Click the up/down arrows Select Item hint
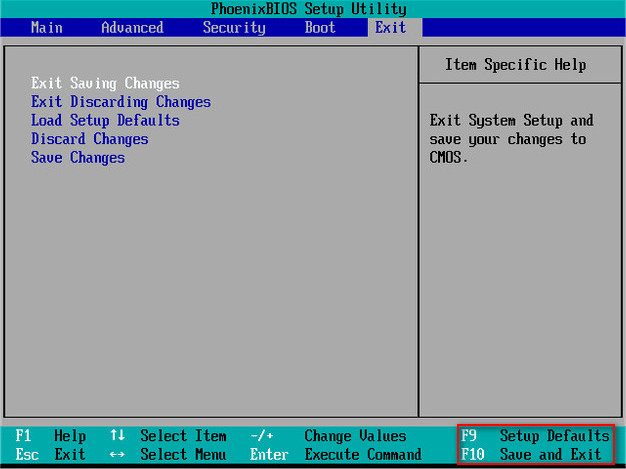626x469 pixels. pos(168,436)
